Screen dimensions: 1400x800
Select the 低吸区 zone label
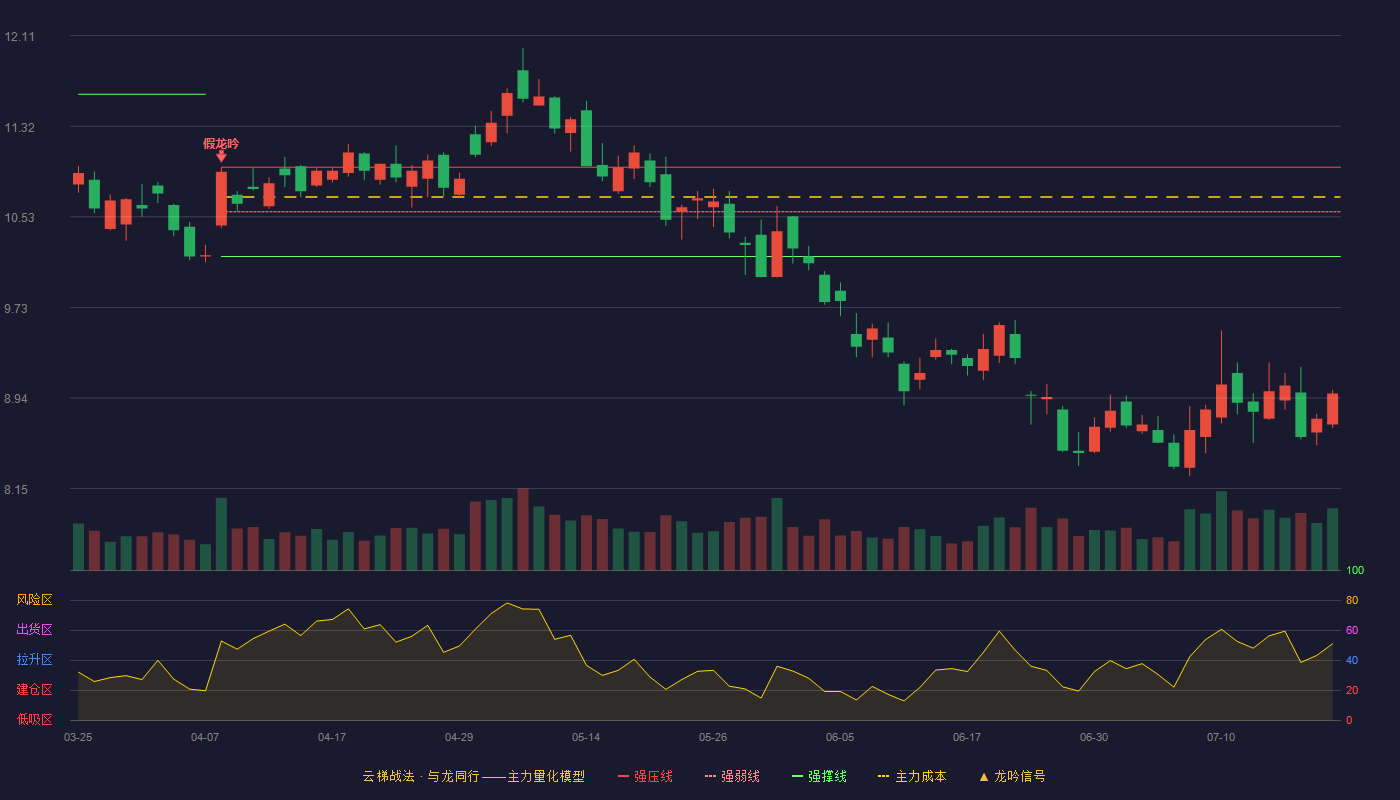tap(34, 719)
